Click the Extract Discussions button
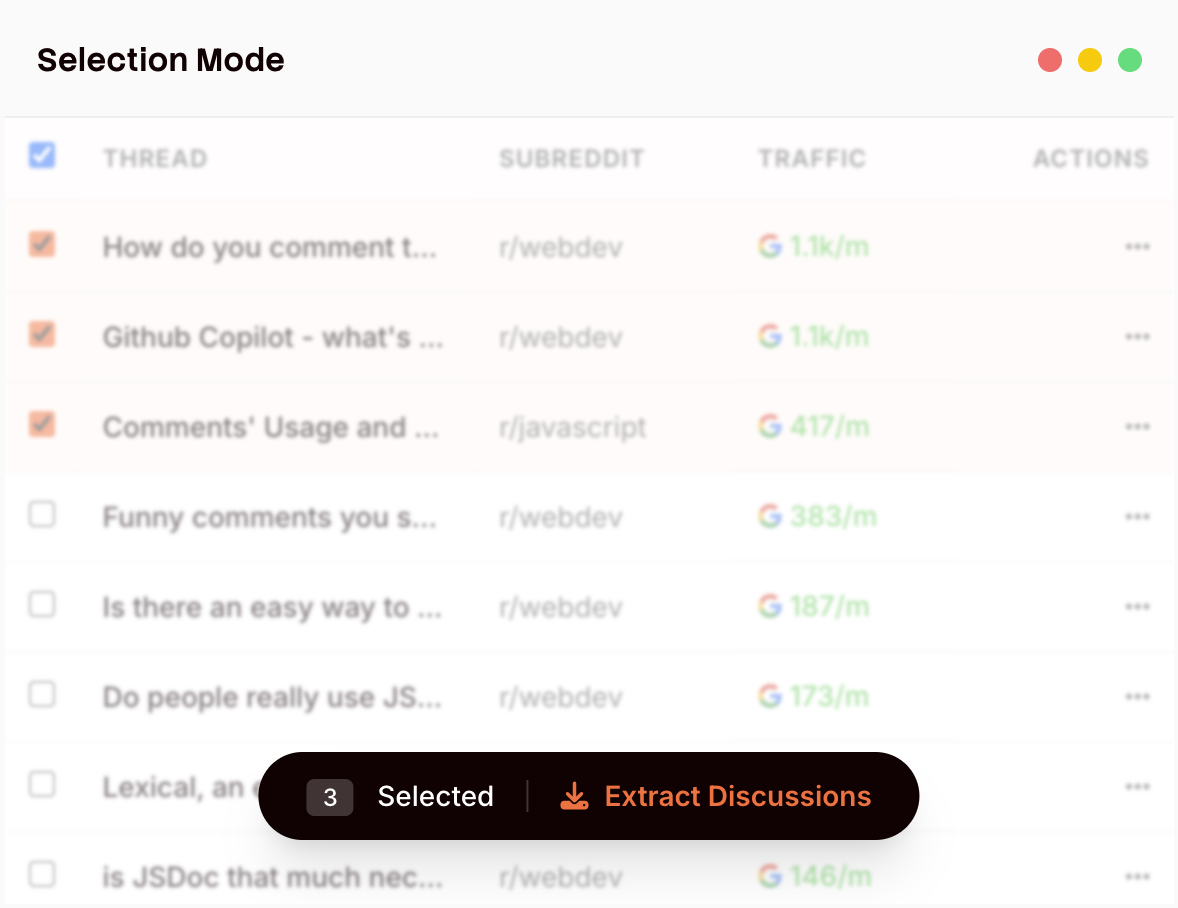Image resolution: width=1178 pixels, height=908 pixels. [737, 796]
